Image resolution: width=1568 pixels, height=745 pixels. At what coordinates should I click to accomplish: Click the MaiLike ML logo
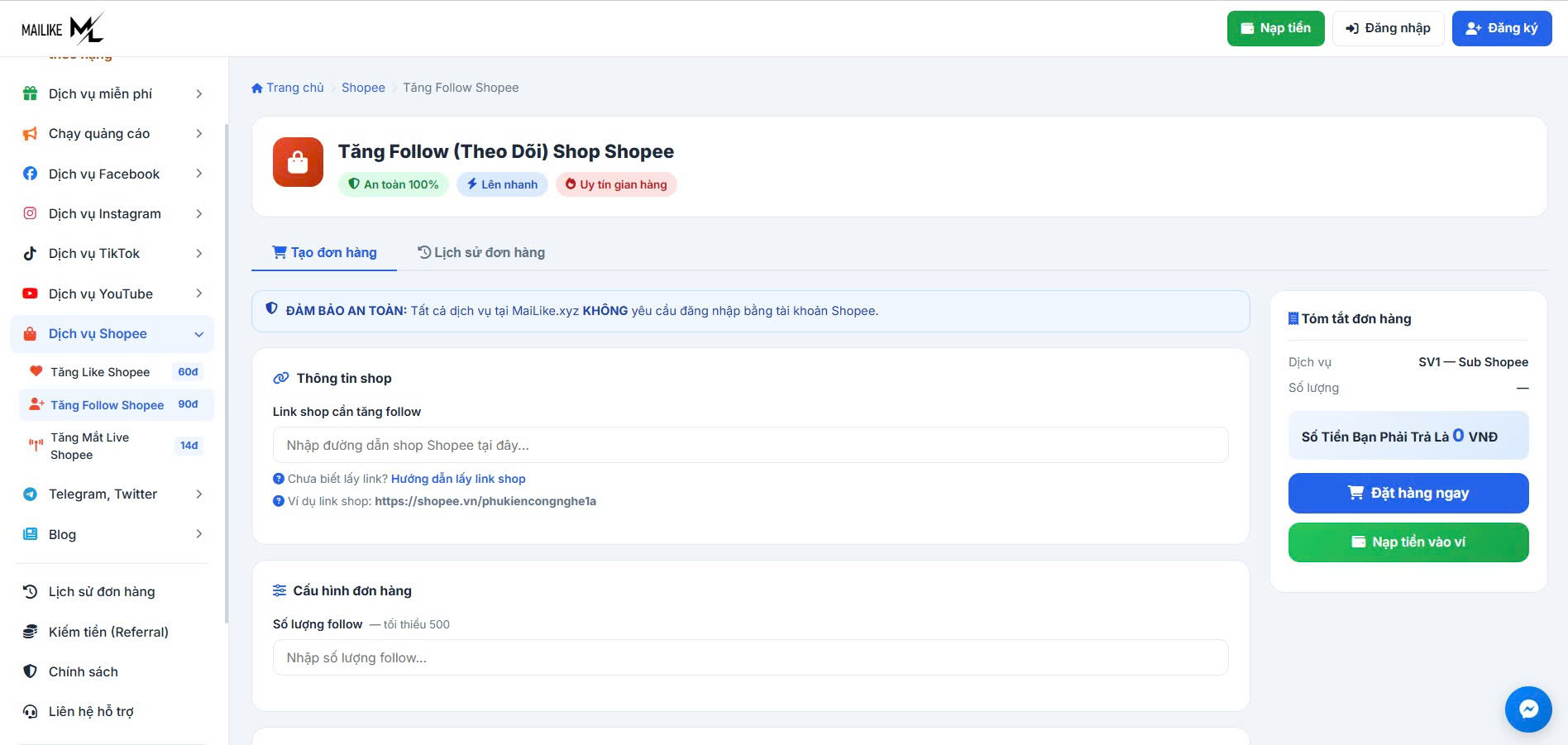coord(63,28)
